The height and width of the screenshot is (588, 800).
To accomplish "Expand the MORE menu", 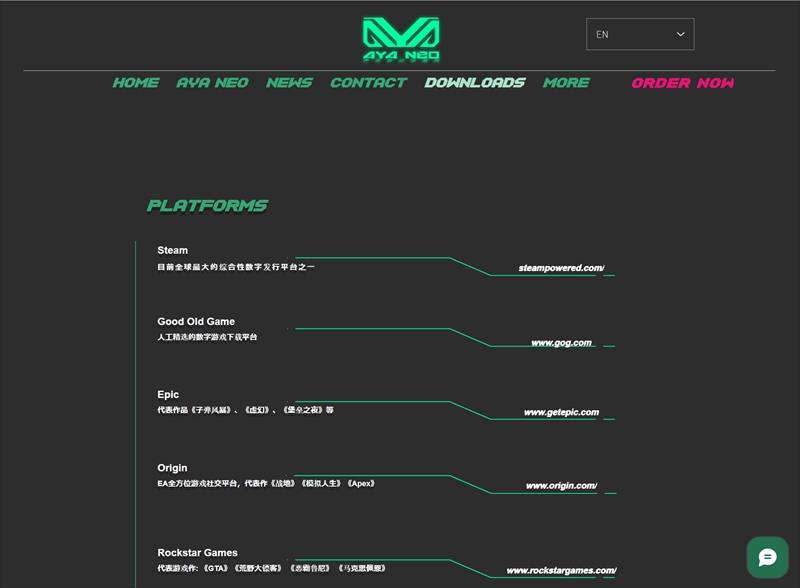I will coord(566,83).
